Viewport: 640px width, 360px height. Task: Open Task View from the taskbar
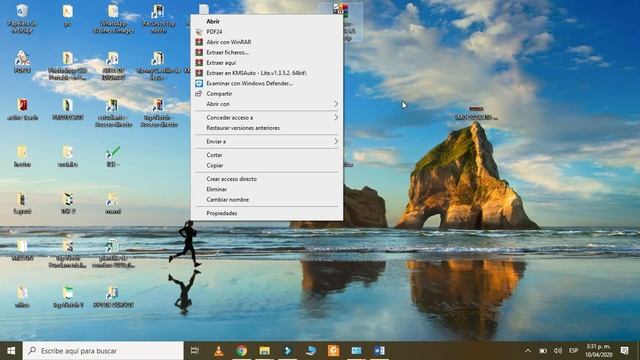click(x=195, y=351)
